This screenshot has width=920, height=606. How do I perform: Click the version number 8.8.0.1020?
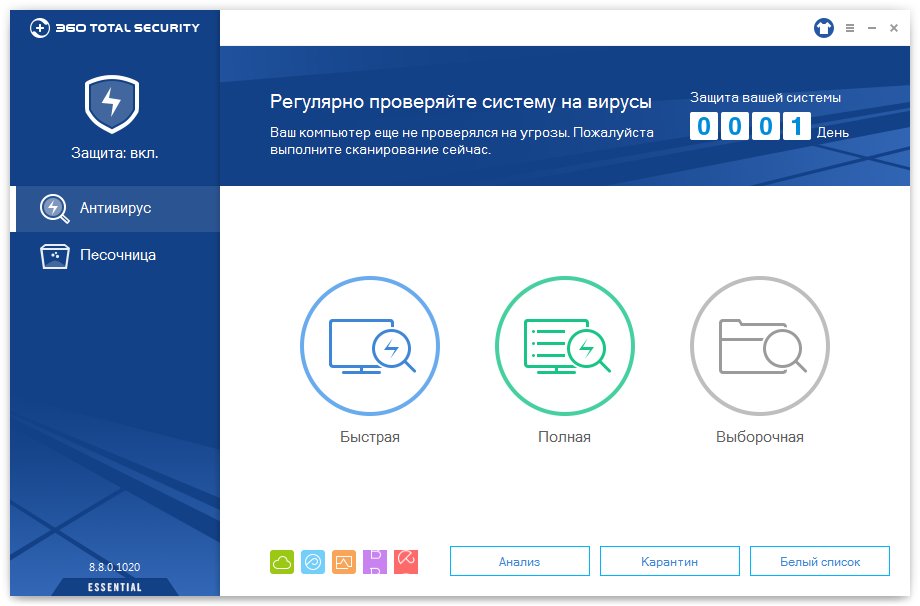114,567
